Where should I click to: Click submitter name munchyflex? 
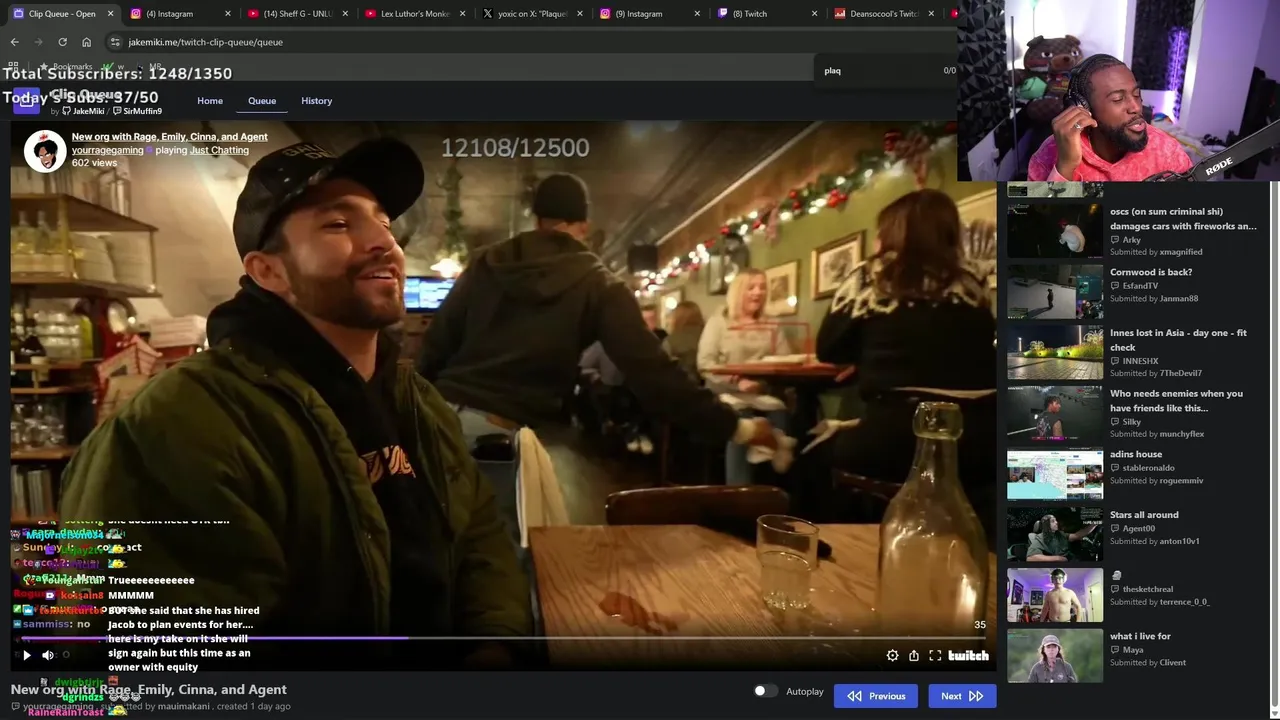coord(1182,434)
